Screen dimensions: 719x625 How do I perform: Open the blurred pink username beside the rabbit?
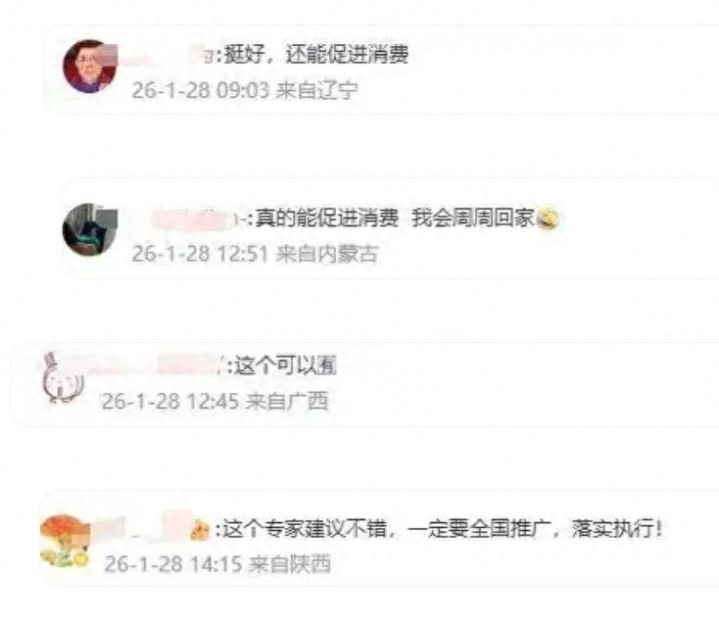point(156,366)
